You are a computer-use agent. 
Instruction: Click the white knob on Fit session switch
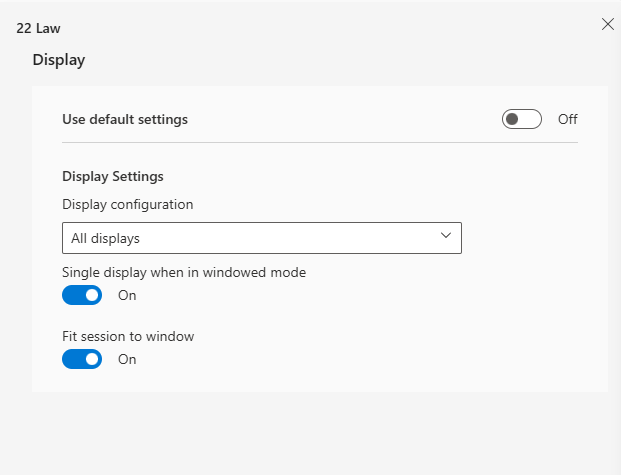point(92,359)
